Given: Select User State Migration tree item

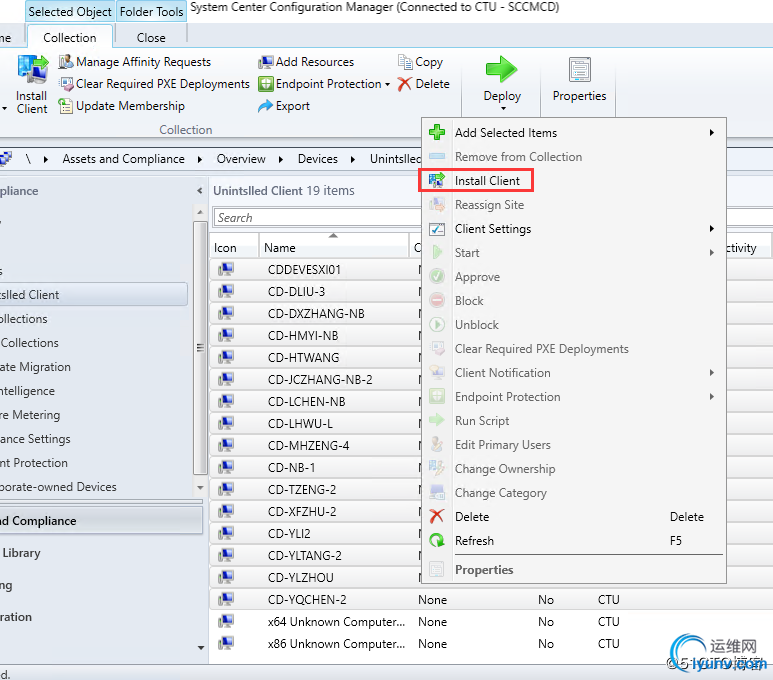Looking at the screenshot, I should 35,367.
